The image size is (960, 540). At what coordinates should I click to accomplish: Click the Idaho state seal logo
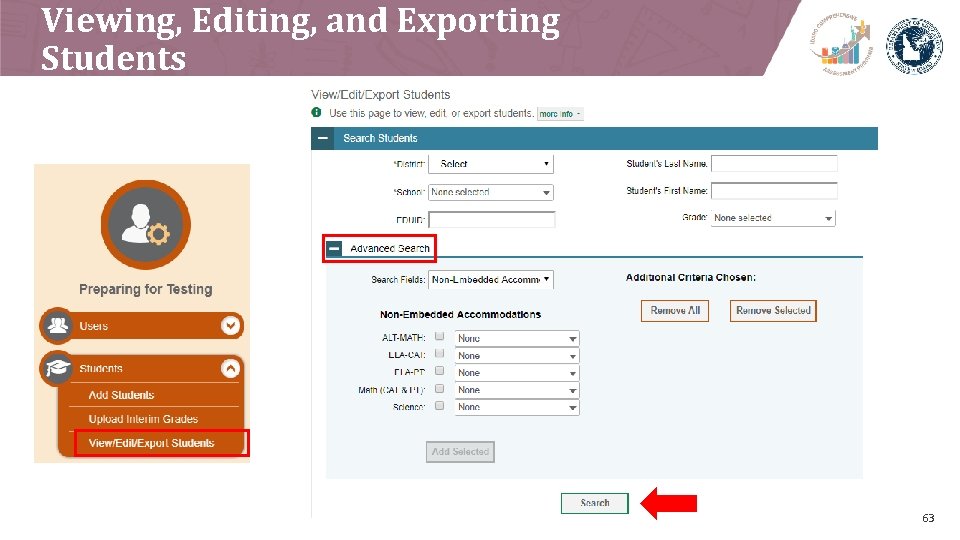915,46
